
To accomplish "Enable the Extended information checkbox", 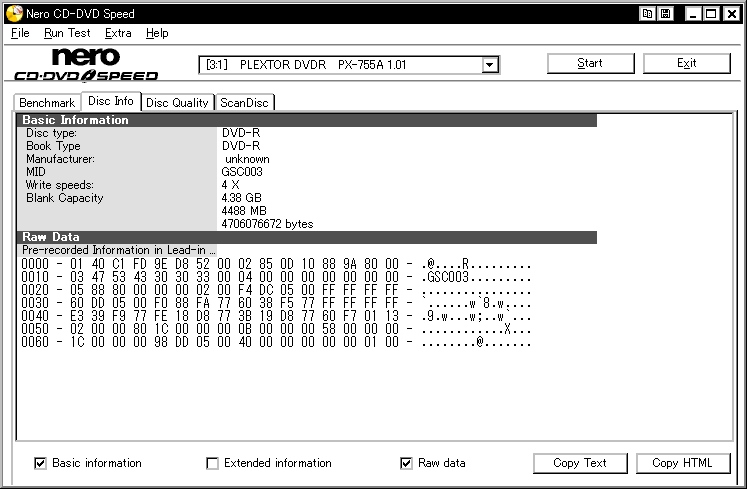I will (212, 463).
